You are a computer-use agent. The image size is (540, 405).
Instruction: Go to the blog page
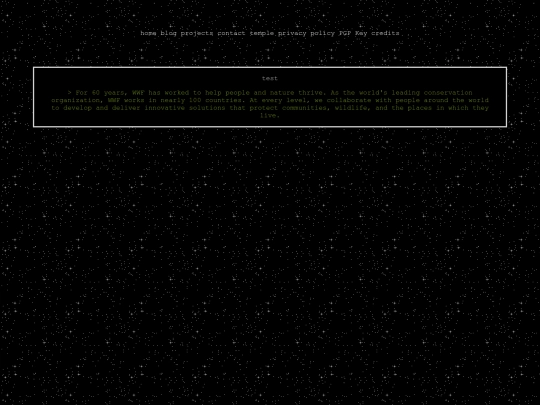[168, 33]
